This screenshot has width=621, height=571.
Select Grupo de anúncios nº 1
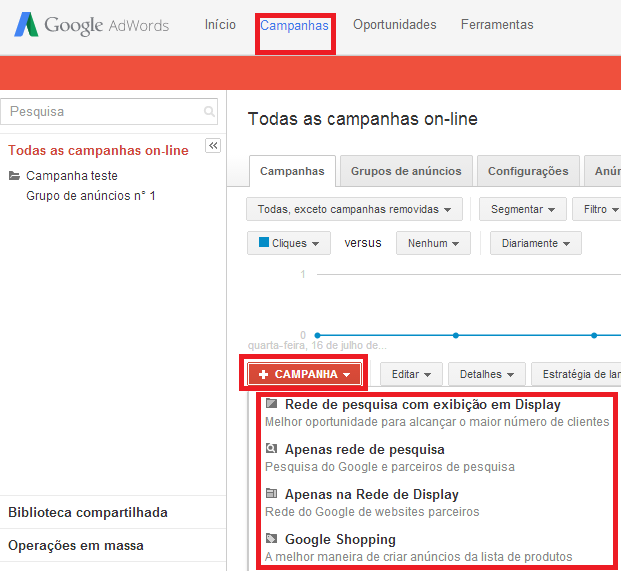(x=91, y=196)
